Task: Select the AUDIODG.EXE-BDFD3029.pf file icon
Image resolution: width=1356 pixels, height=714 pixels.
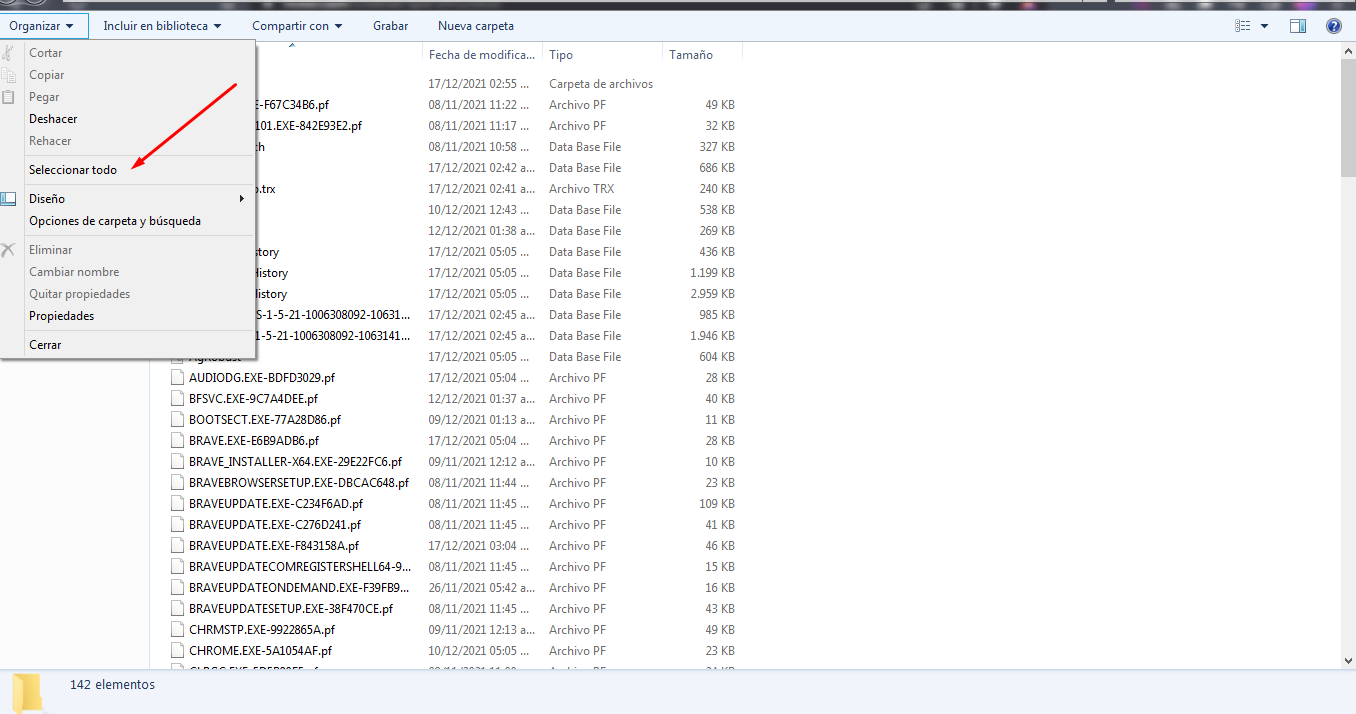Action: [178, 378]
